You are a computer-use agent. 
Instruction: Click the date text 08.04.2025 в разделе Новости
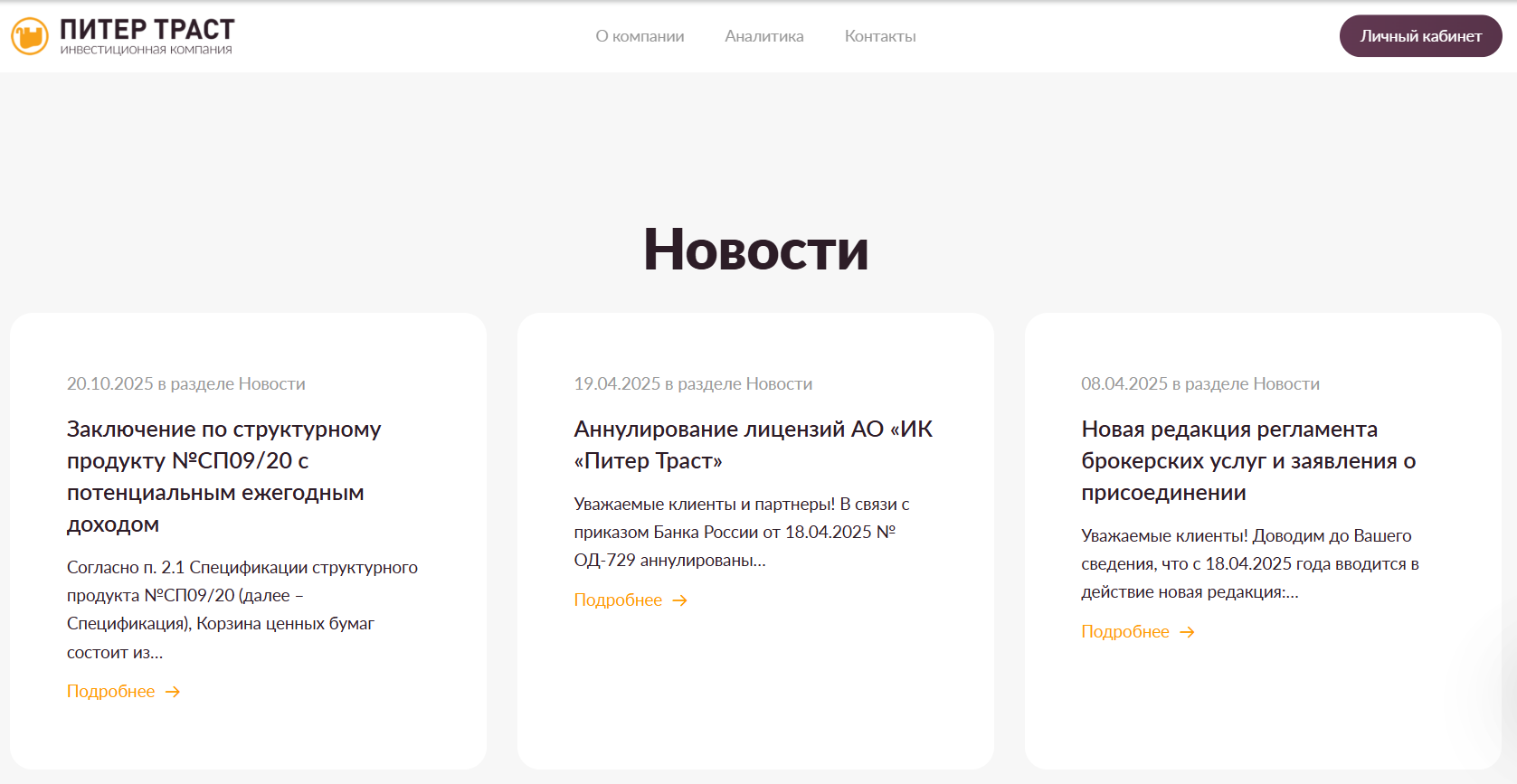pos(1200,384)
